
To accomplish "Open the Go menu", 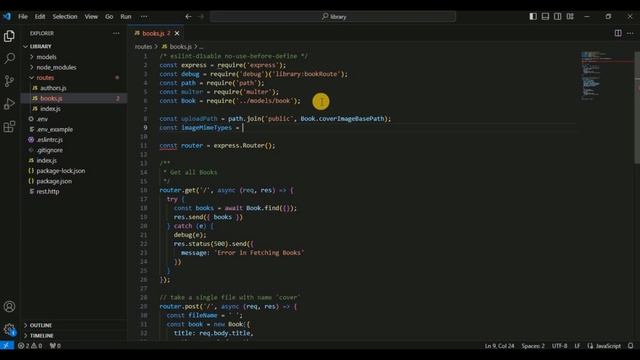I will [109, 16].
